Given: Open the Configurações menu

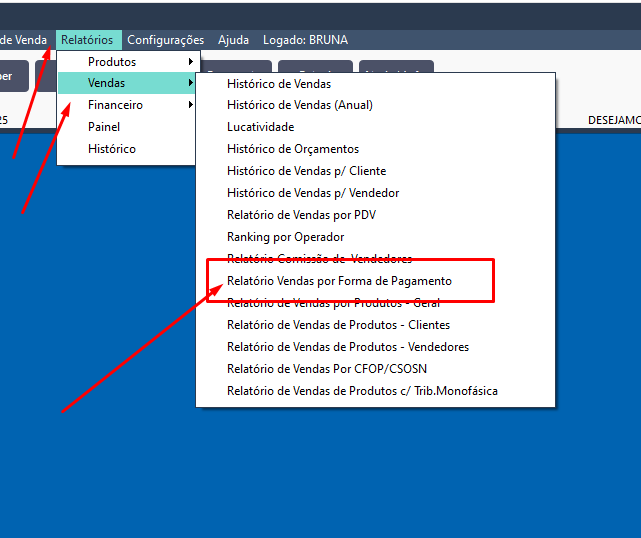Looking at the screenshot, I should pos(166,40).
